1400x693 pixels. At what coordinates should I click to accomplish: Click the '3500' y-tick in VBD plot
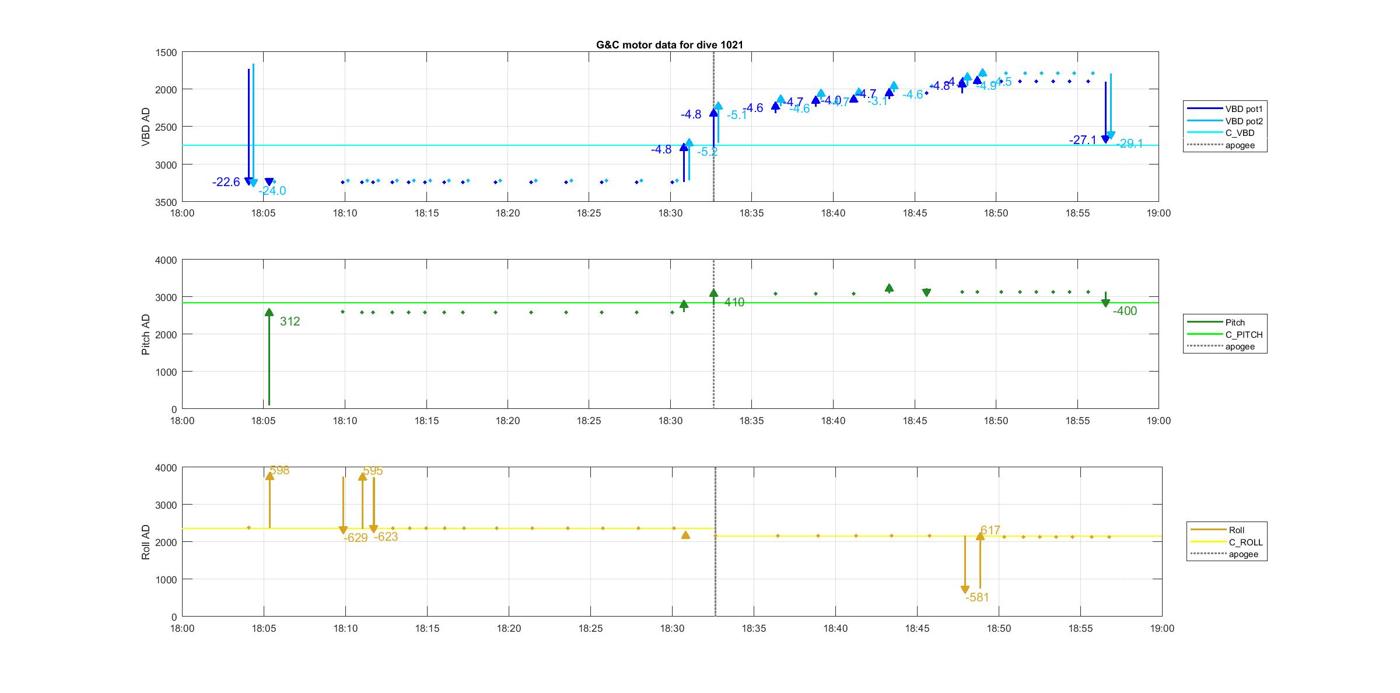(x=166, y=203)
